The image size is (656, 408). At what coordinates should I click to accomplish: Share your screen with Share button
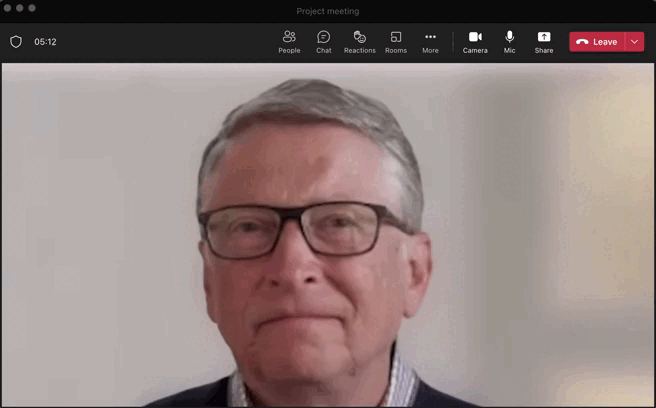(x=543, y=42)
